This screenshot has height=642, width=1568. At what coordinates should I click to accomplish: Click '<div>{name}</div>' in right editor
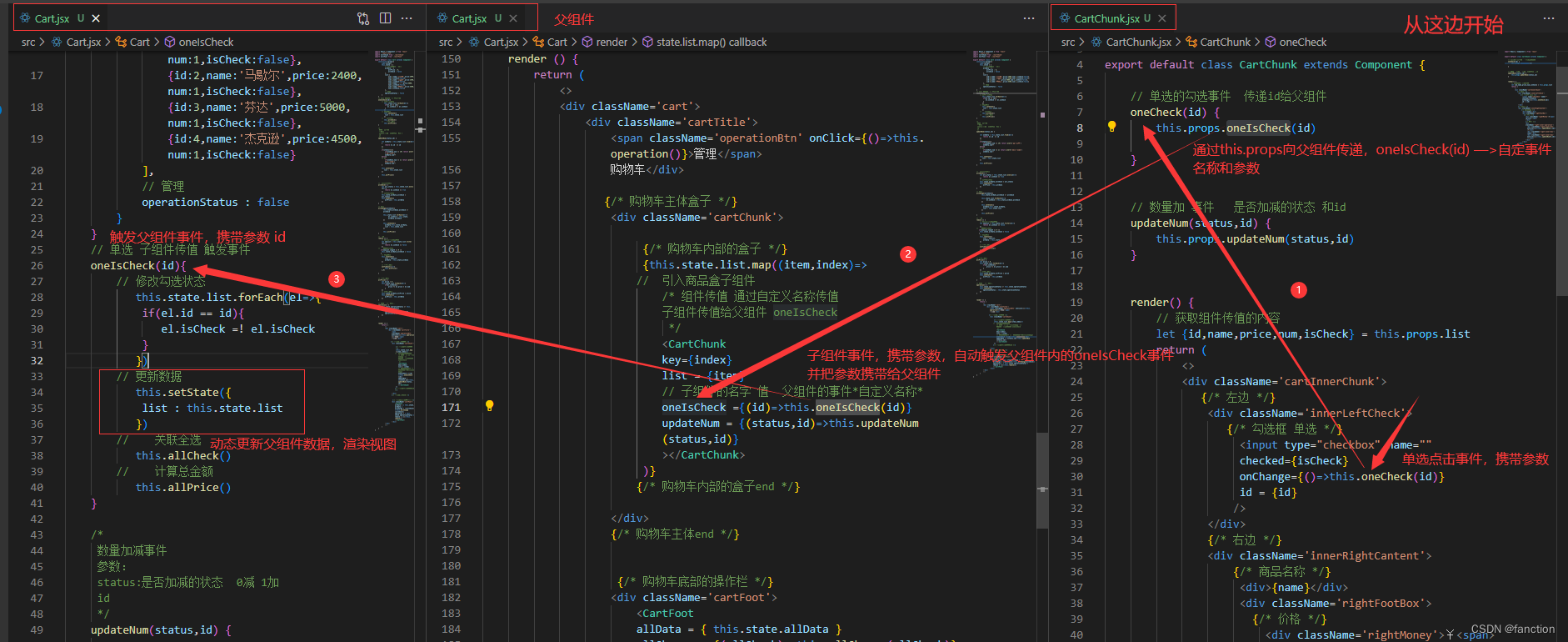[x=1294, y=588]
